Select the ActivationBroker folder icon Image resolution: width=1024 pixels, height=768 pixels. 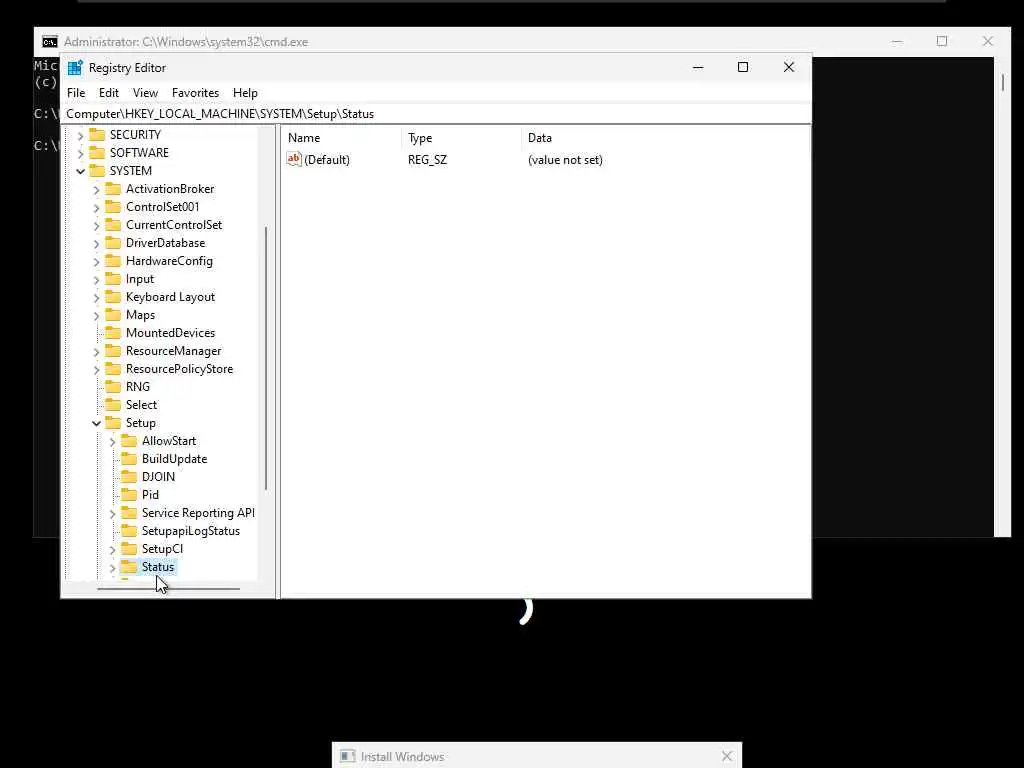(x=114, y=189)
